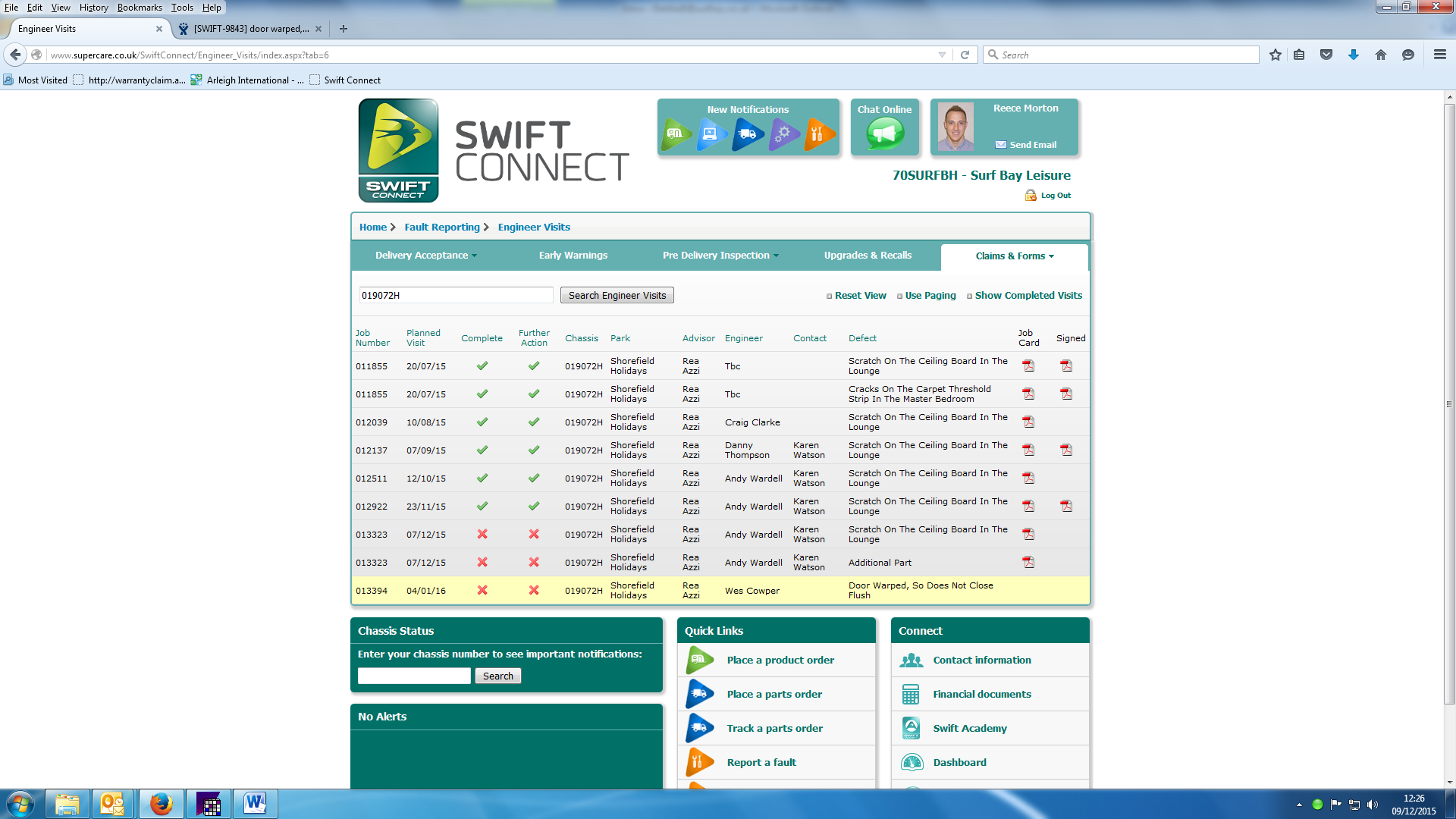This screenshot has height=819, width=1456.
Task: Click the green caravan notification icon
Action: (675, 134)
